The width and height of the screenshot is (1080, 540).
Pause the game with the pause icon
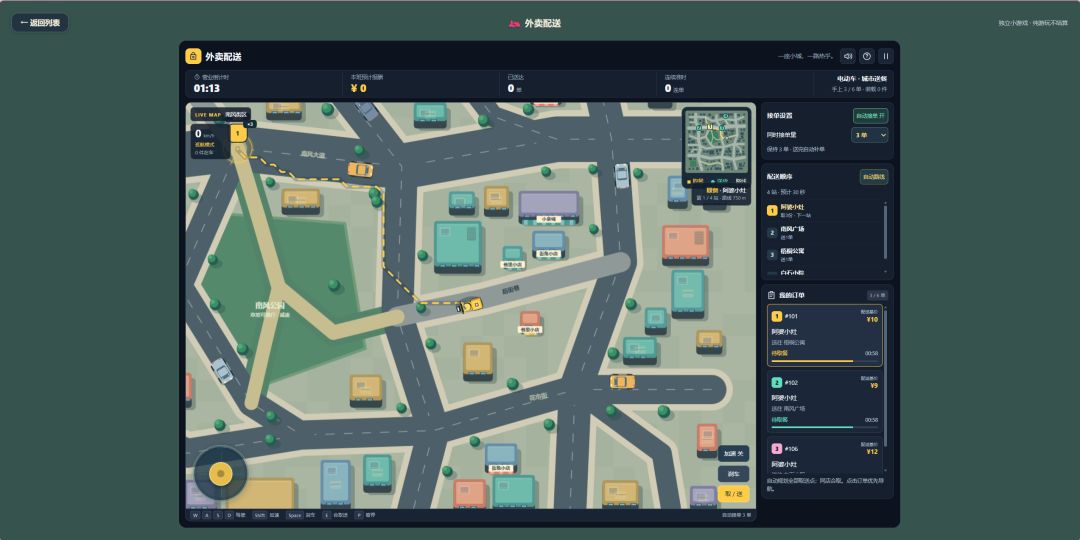[x=886, y=56]
